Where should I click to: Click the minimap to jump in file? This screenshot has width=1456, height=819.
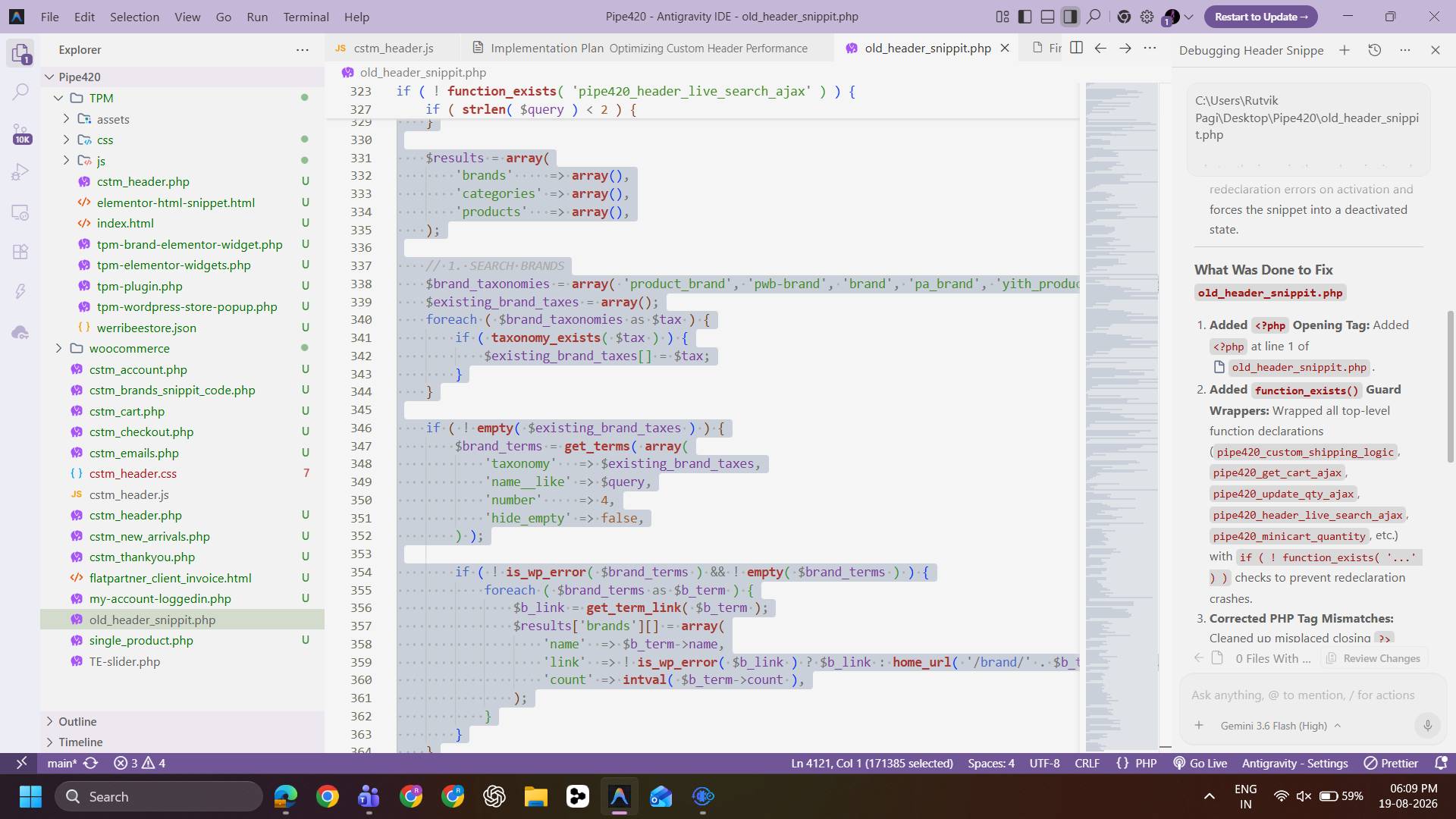point(1121,416)
